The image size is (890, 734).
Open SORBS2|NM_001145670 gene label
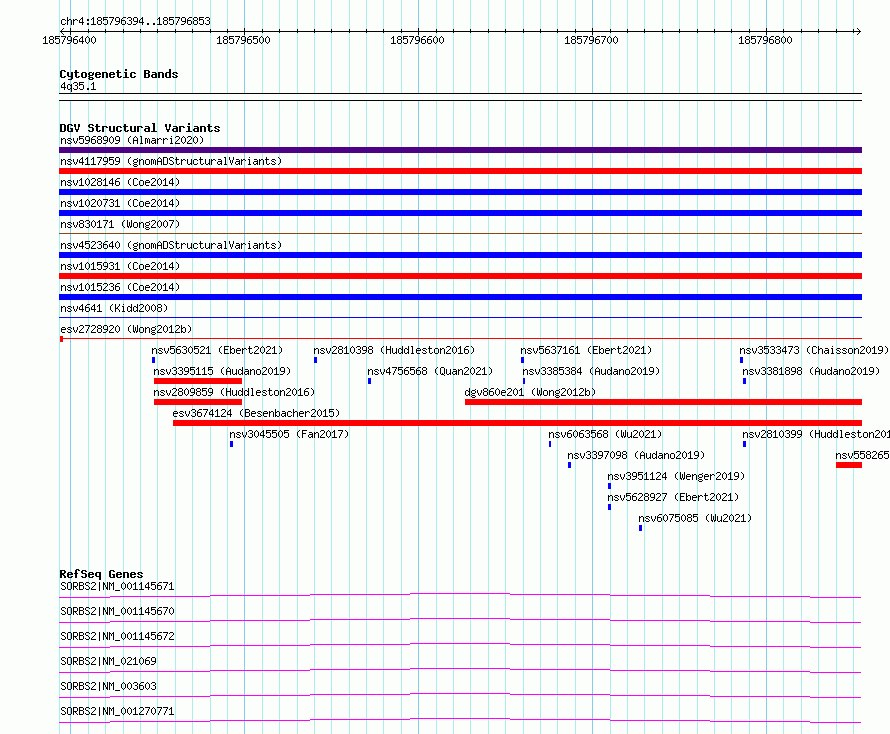[117, 611]
